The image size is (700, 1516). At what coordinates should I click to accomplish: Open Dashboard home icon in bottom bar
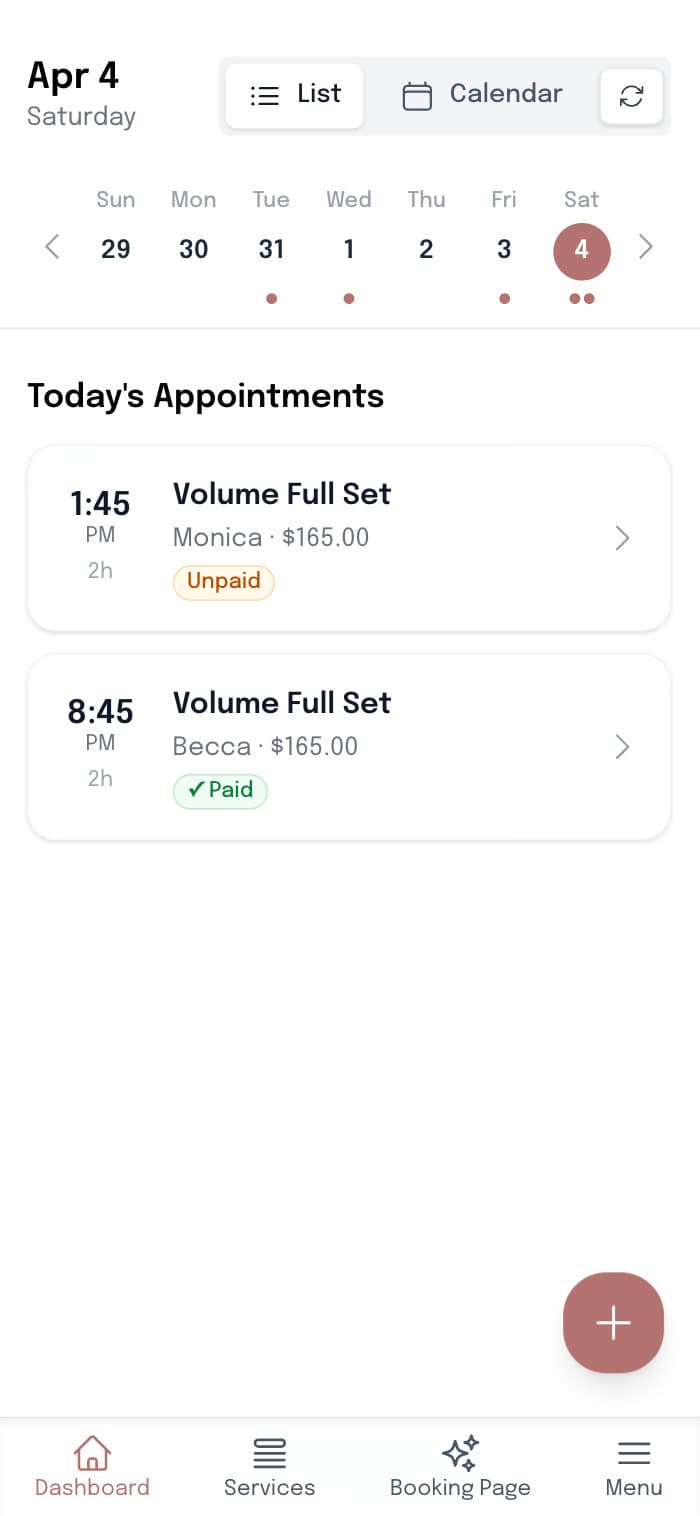click(x=92, y=1453)
